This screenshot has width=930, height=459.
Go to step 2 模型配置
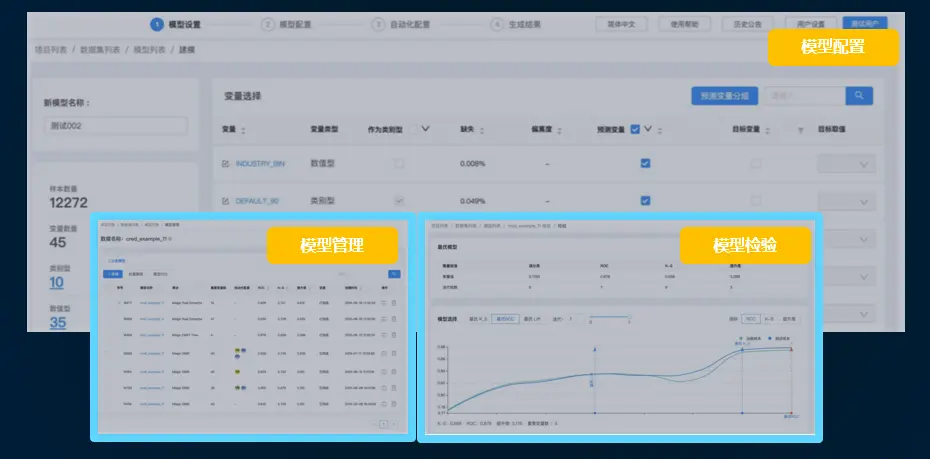tap(288, 24)
